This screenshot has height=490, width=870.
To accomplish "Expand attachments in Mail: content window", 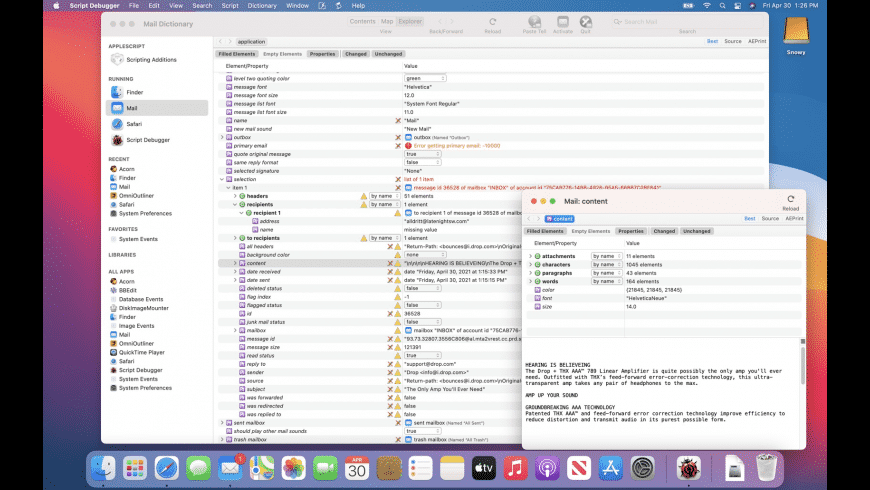I will coord(530,256).
